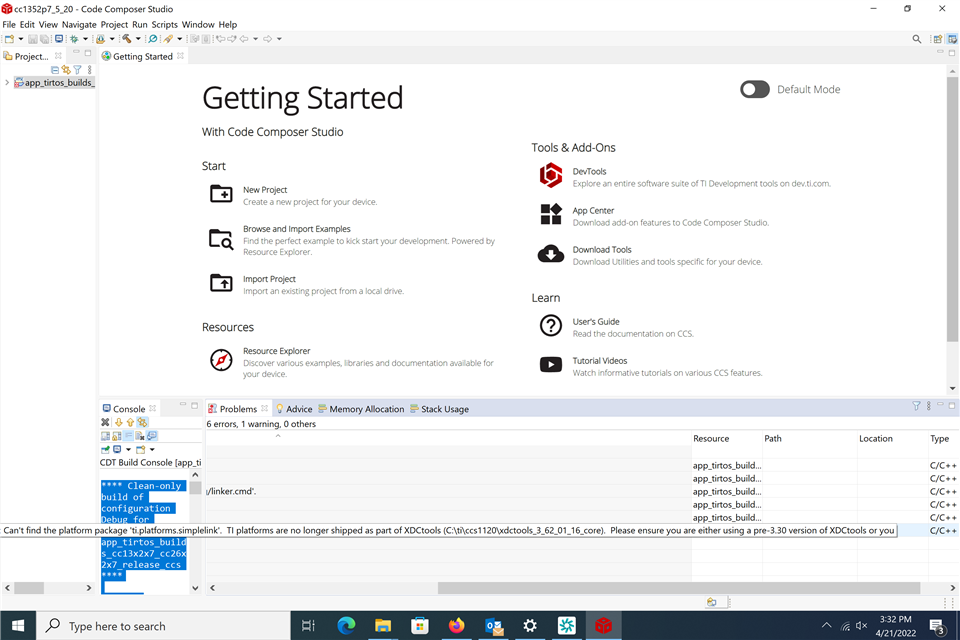Switch to the Memory Allocation tab
The image size is (960, 640).
click(361, 409)
